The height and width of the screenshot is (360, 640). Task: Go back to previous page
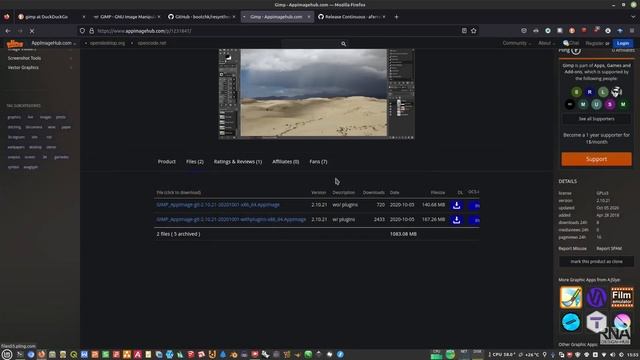pos(8,31)
